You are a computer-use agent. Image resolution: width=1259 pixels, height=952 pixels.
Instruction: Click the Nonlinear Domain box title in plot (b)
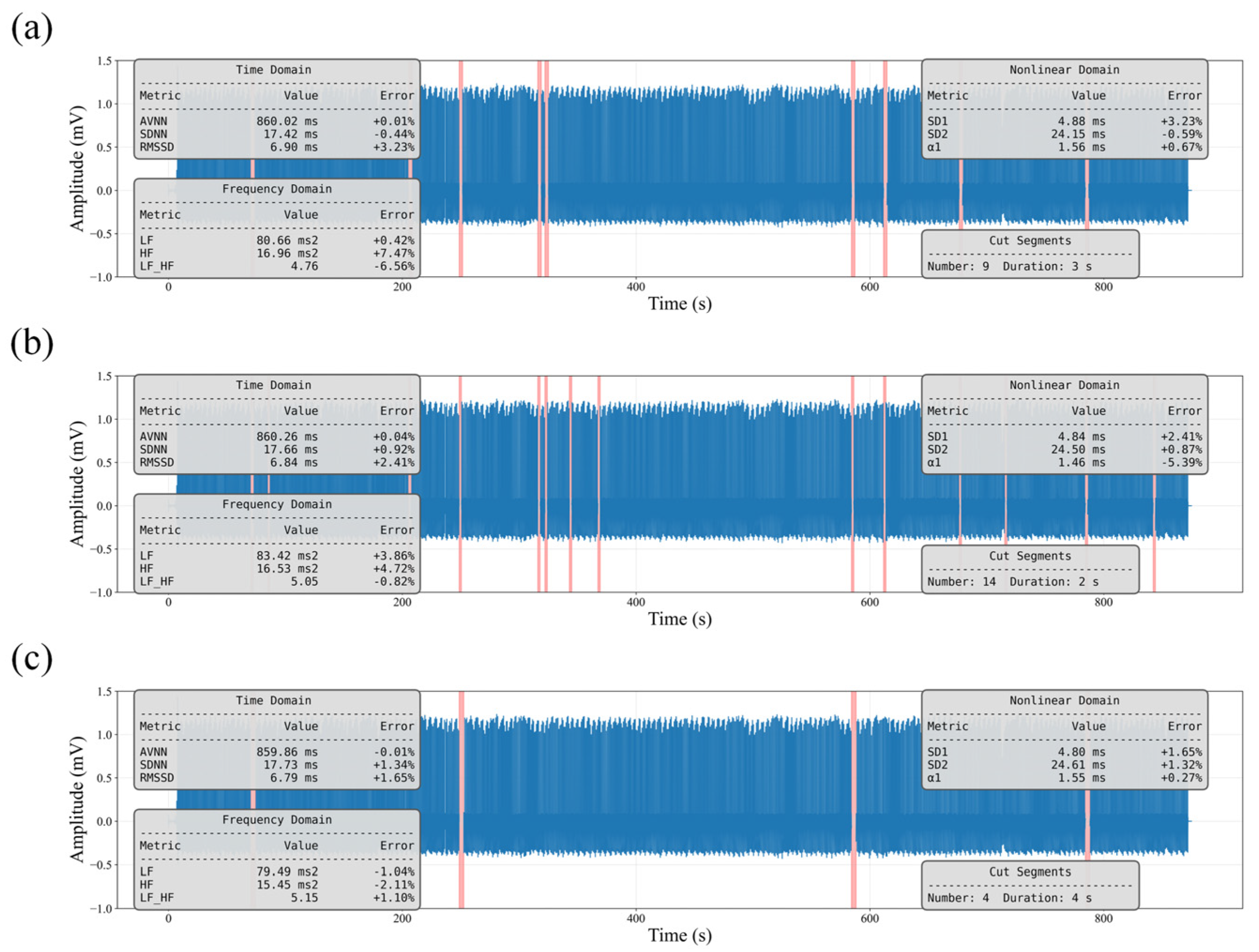(1064, 385)
